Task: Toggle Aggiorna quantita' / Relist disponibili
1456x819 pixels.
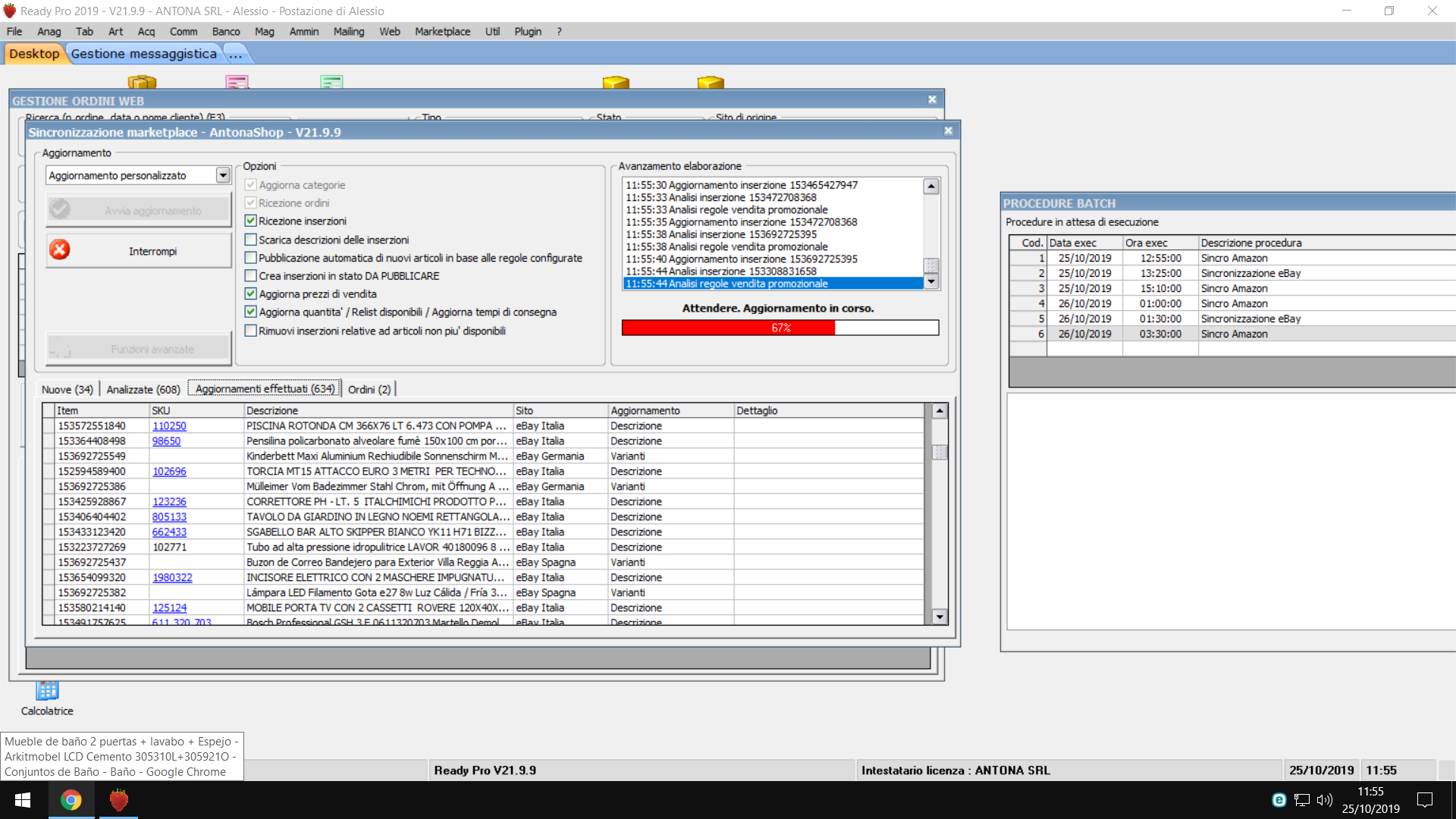Action: (x=251, y=312)
